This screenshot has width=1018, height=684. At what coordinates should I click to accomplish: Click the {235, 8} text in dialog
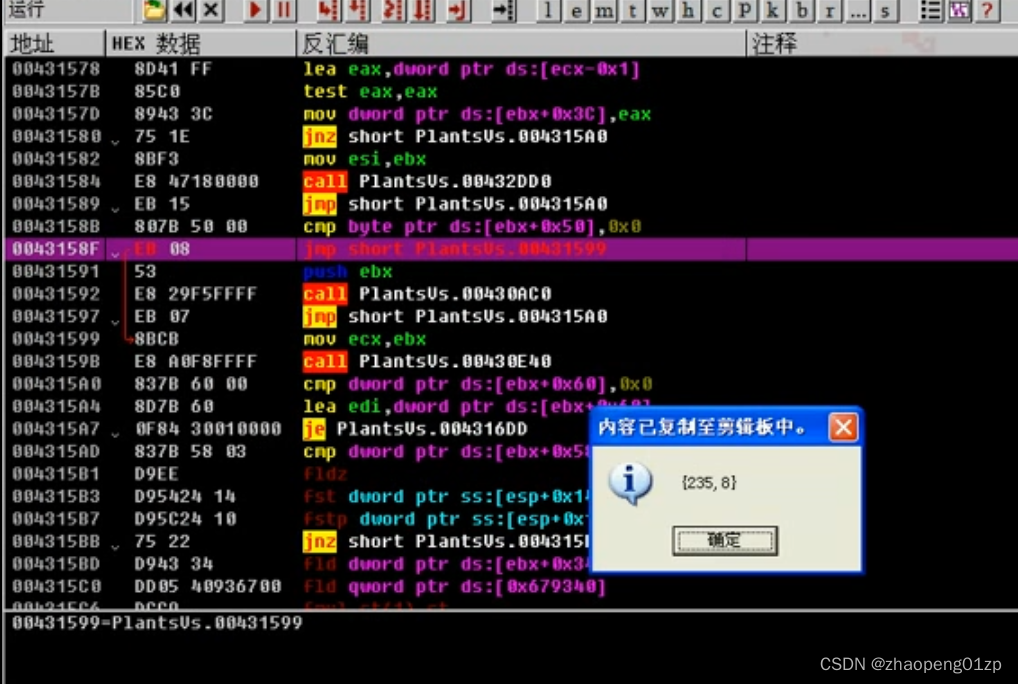709,482
